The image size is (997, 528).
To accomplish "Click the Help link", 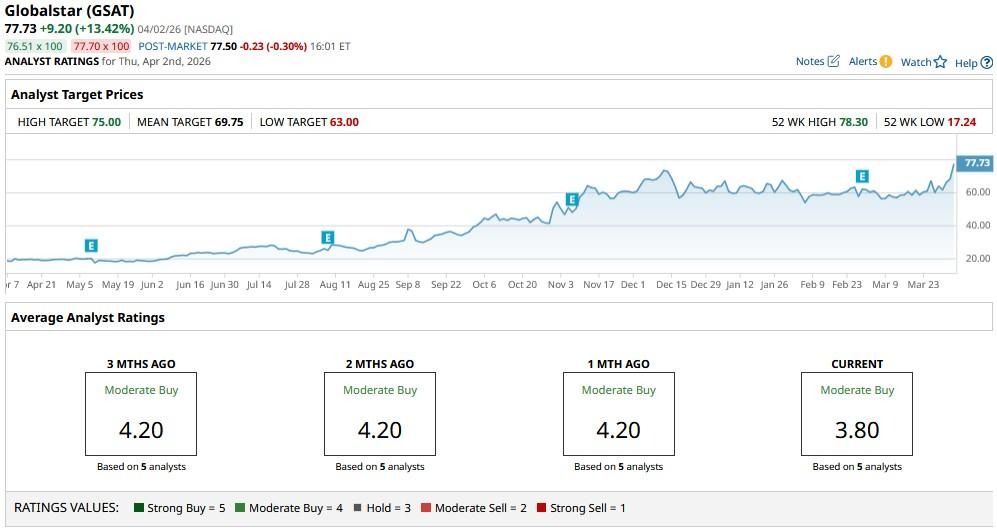I will [x=966, y=62].
